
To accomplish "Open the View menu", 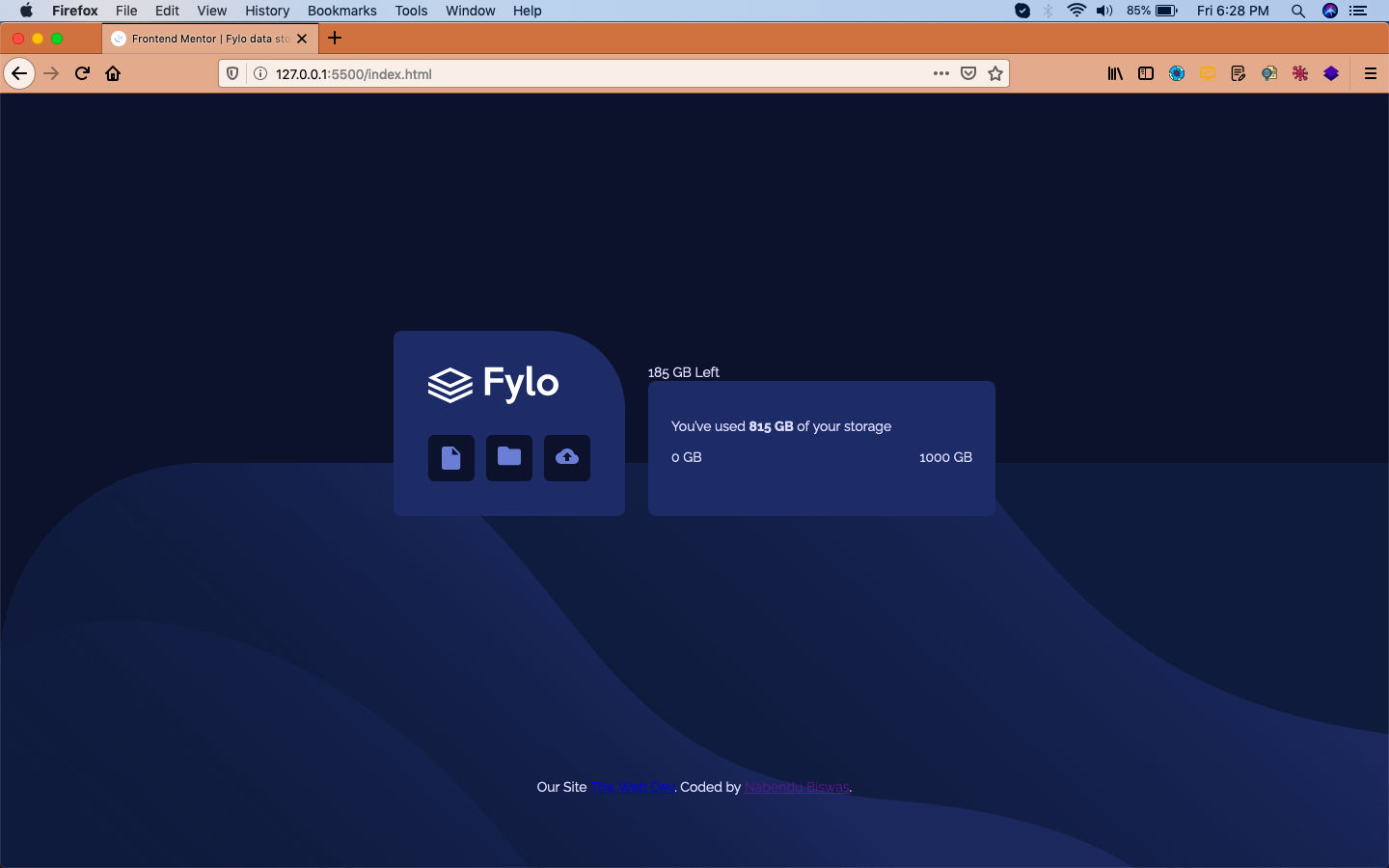I will click(212, 11).
